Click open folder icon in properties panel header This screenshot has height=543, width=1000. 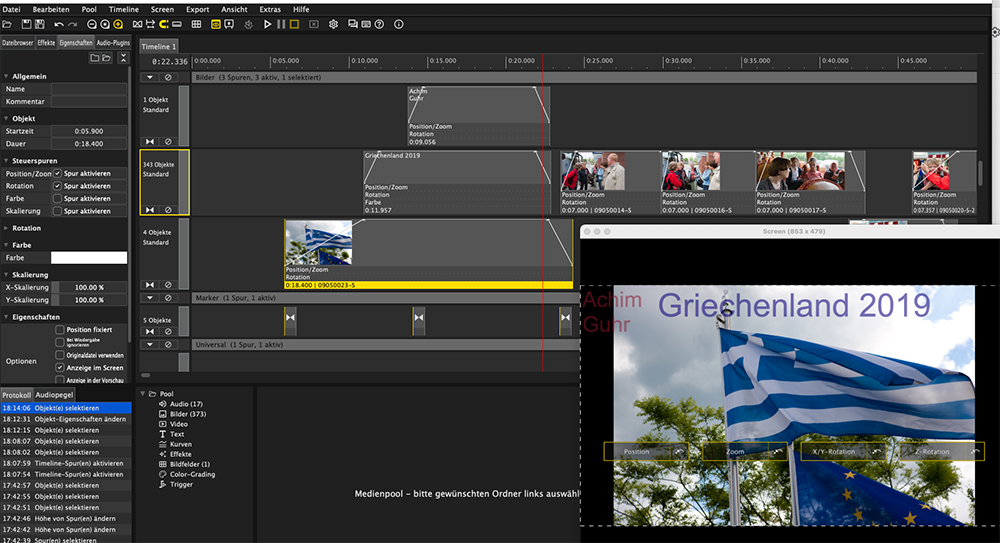click(107, 58)
